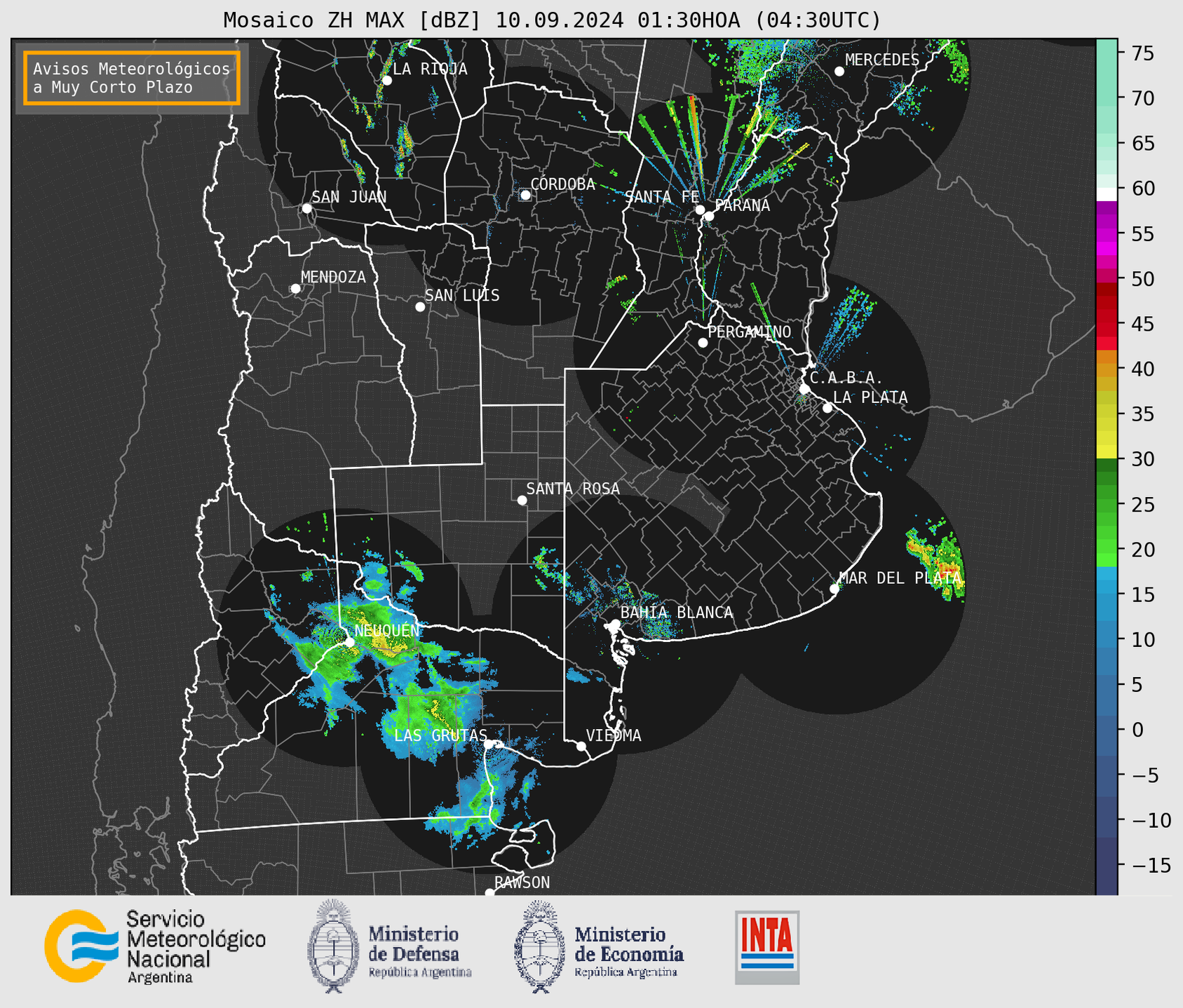The height and width of the screenshot is (1008, 1183).
Task: Select the VIEDMA city label
Action: point(614,735)
